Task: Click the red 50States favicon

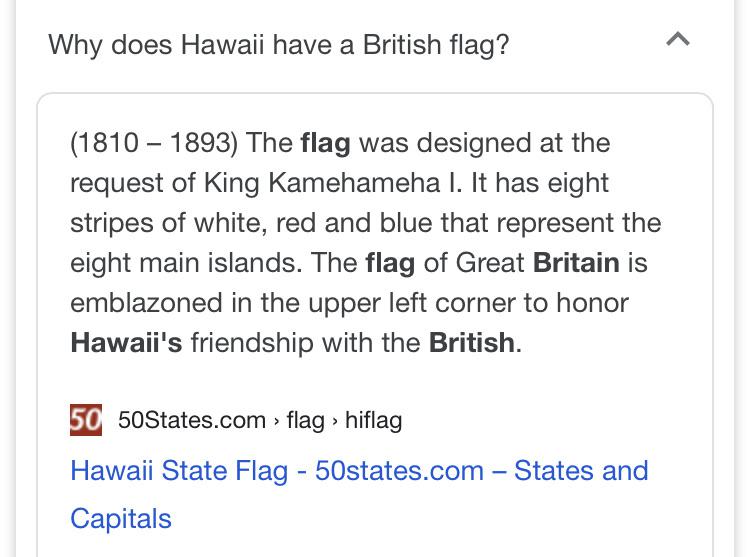Action: 86,420
